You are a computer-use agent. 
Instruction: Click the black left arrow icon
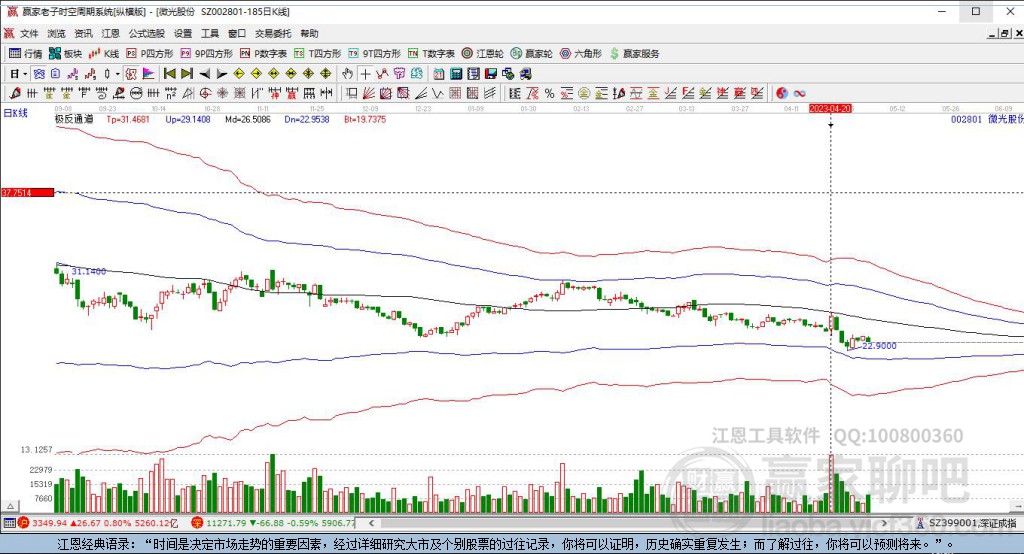coord(204,74)
